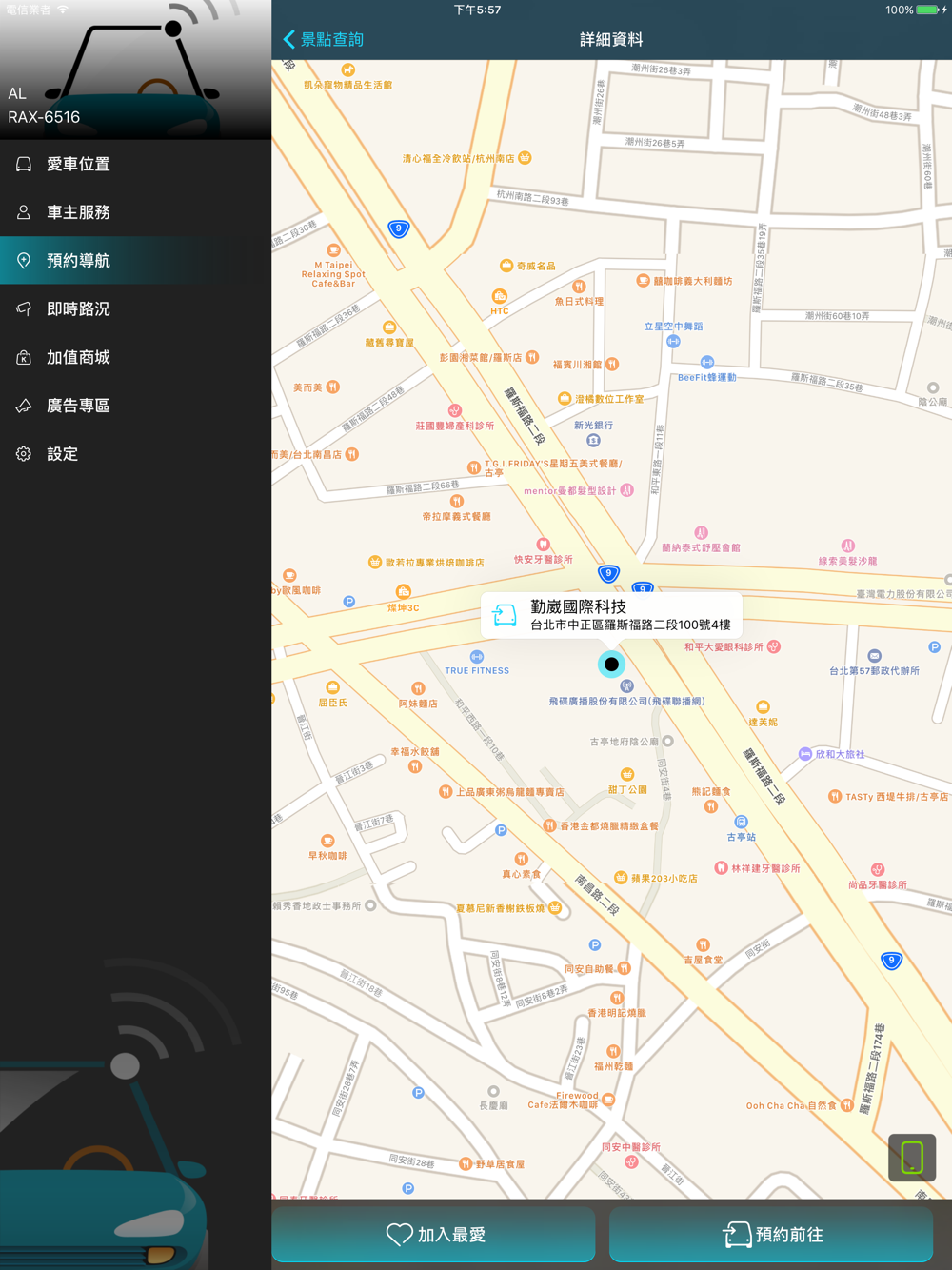952x1270 pixels.
Task: Tap the 勤崴國際科技 address callout
Action: [x=611, y=615]
